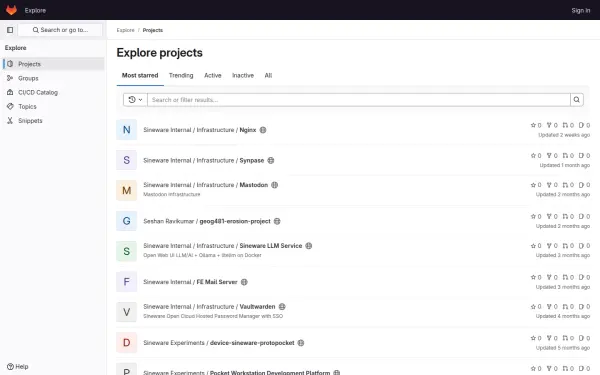
Task: Click the Mastodon avatar letter M
Action: (x=127, y=191)
